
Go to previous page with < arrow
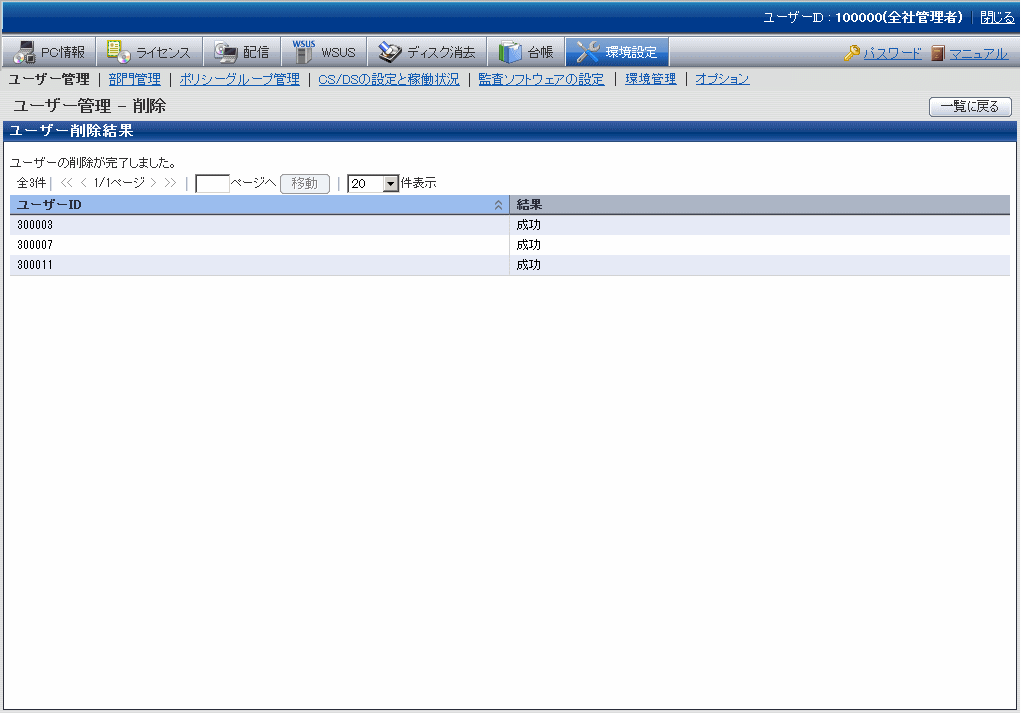tap(83, 183)
